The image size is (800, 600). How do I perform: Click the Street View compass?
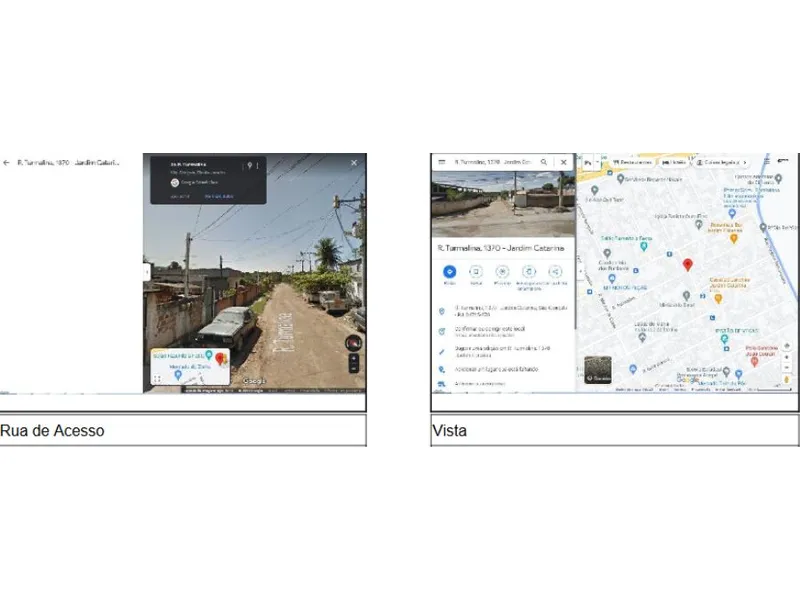pos(352,343)
